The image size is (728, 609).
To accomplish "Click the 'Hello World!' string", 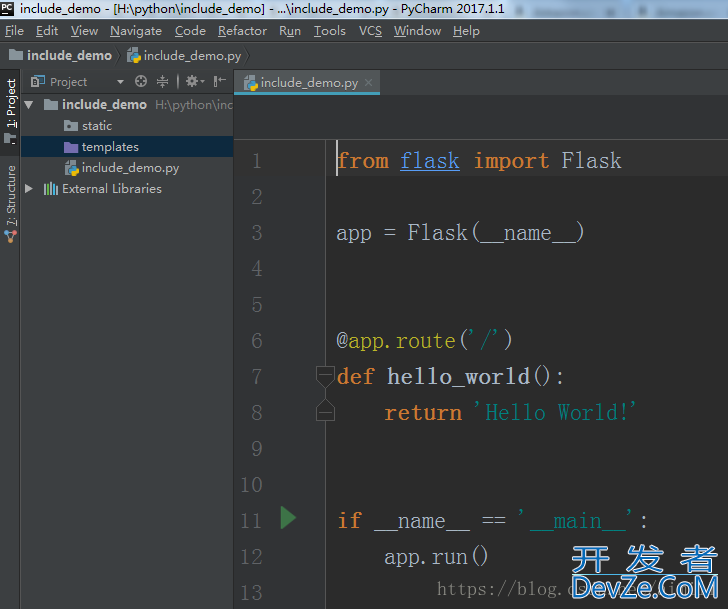I will tap(555, 412).
